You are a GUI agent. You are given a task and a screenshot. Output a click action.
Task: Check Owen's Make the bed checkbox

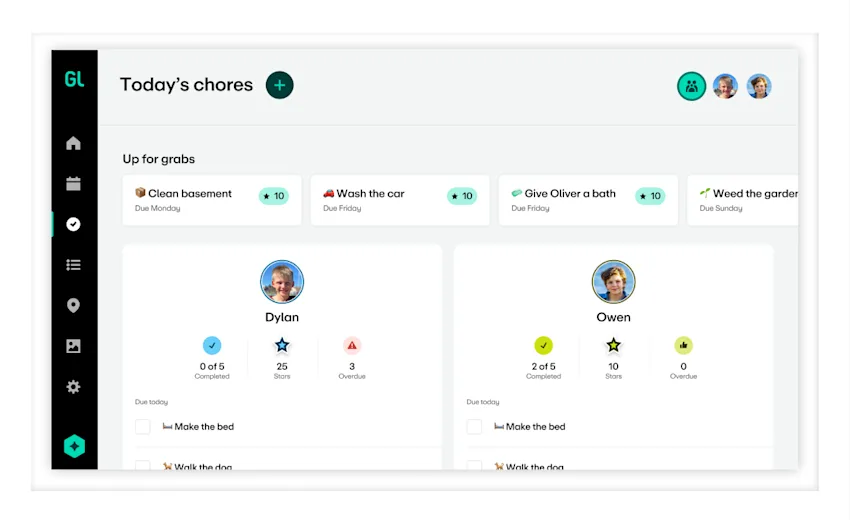pyautogui.click(x=474, y=427)
